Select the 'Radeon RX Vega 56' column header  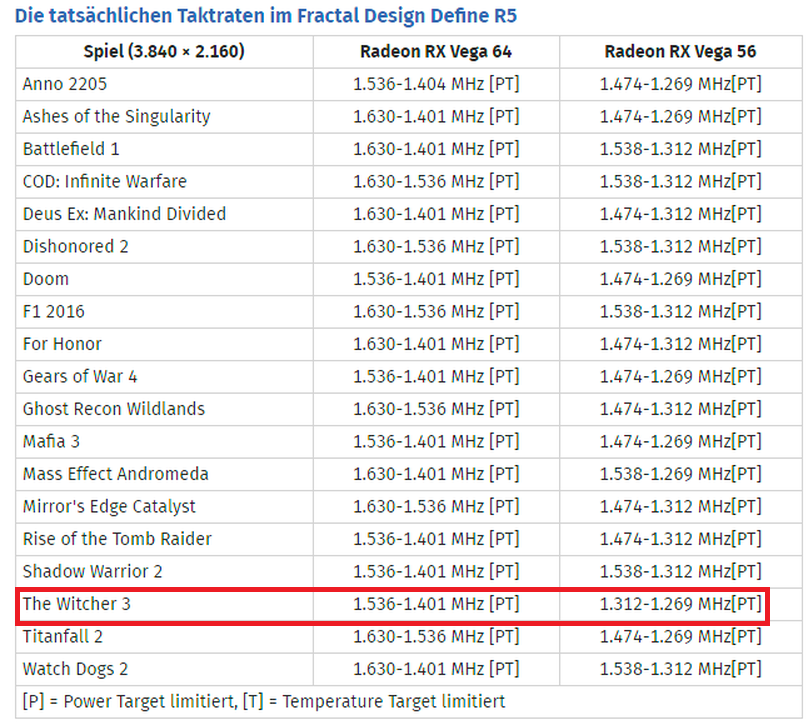[x=680, y=52]
